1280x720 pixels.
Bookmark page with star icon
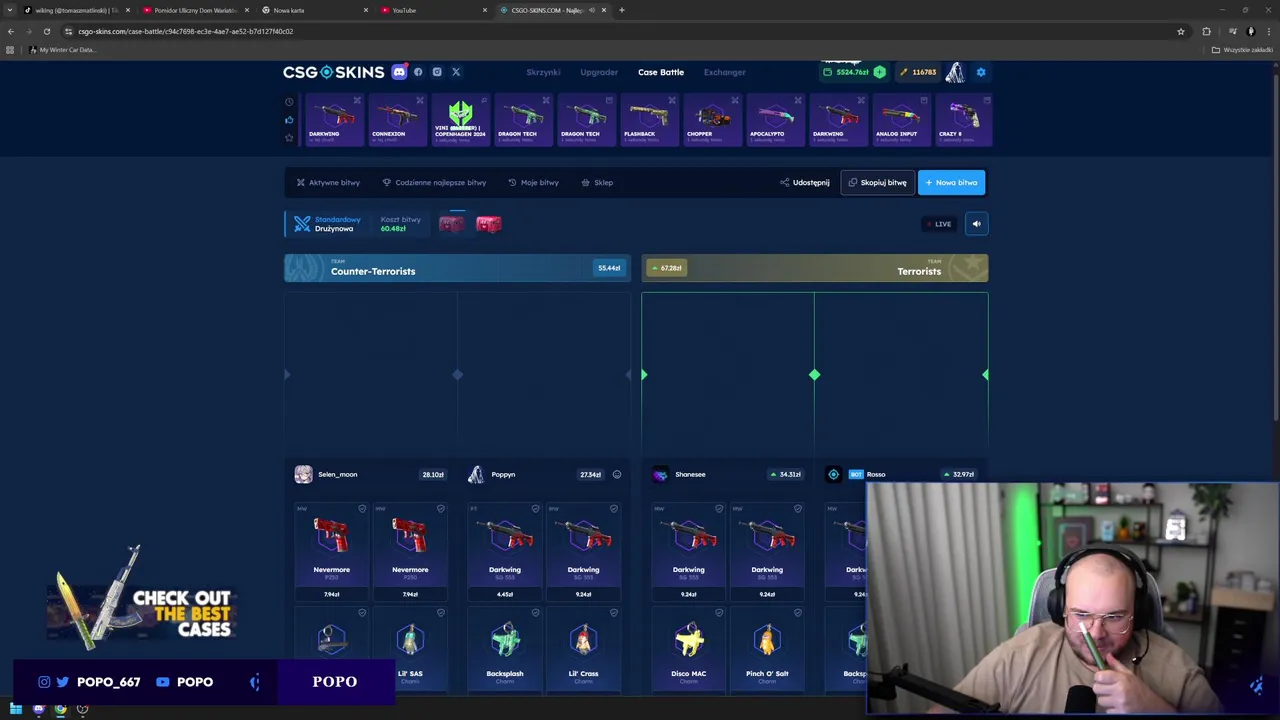click(x=1181, y=31)
